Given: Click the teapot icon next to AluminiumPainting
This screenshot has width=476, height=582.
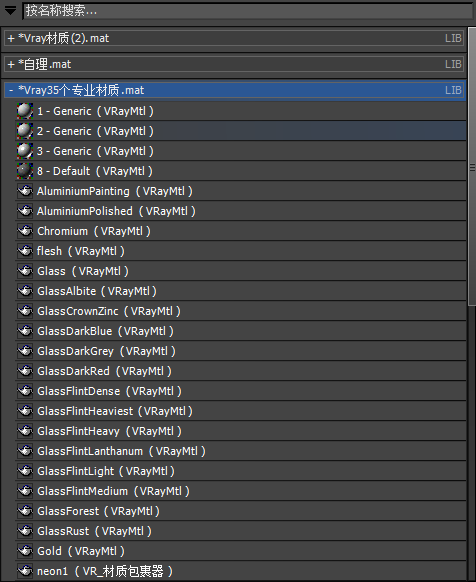Looking at the screenshot, I should point(25,191).
